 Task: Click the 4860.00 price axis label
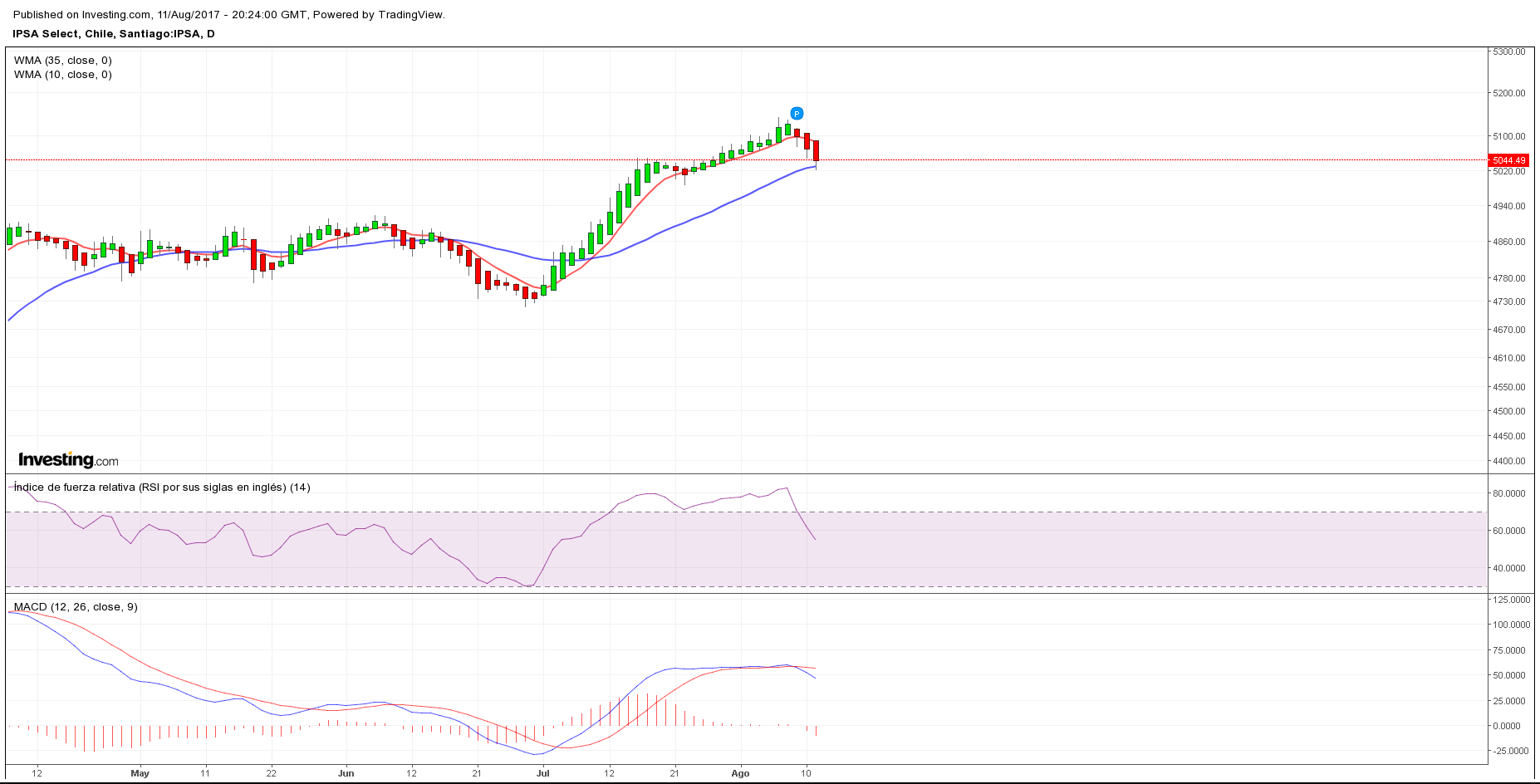(1509, 242)
